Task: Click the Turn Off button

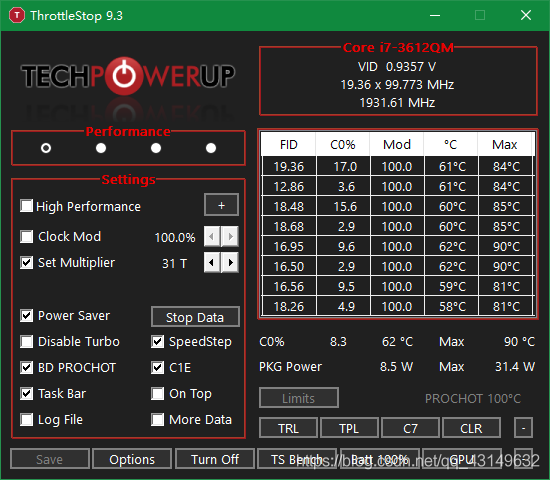Action: [x=215, y=459]
